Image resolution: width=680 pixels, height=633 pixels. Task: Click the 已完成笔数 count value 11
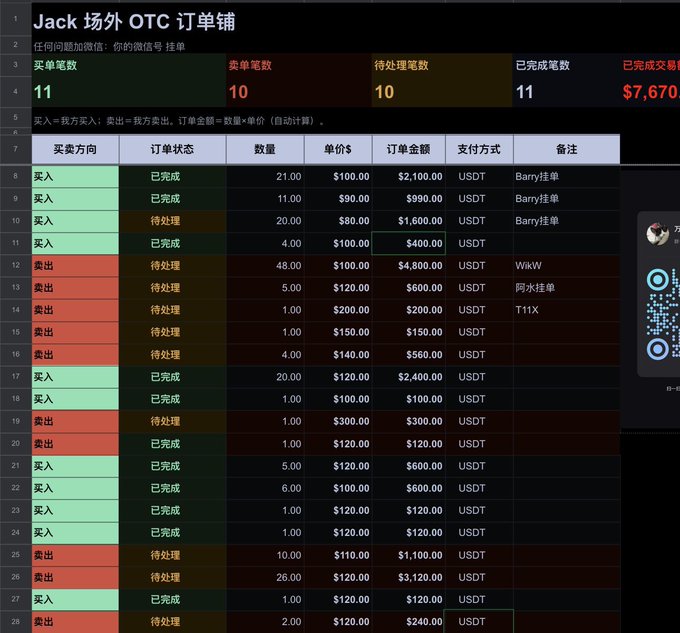tap(524, 92)
